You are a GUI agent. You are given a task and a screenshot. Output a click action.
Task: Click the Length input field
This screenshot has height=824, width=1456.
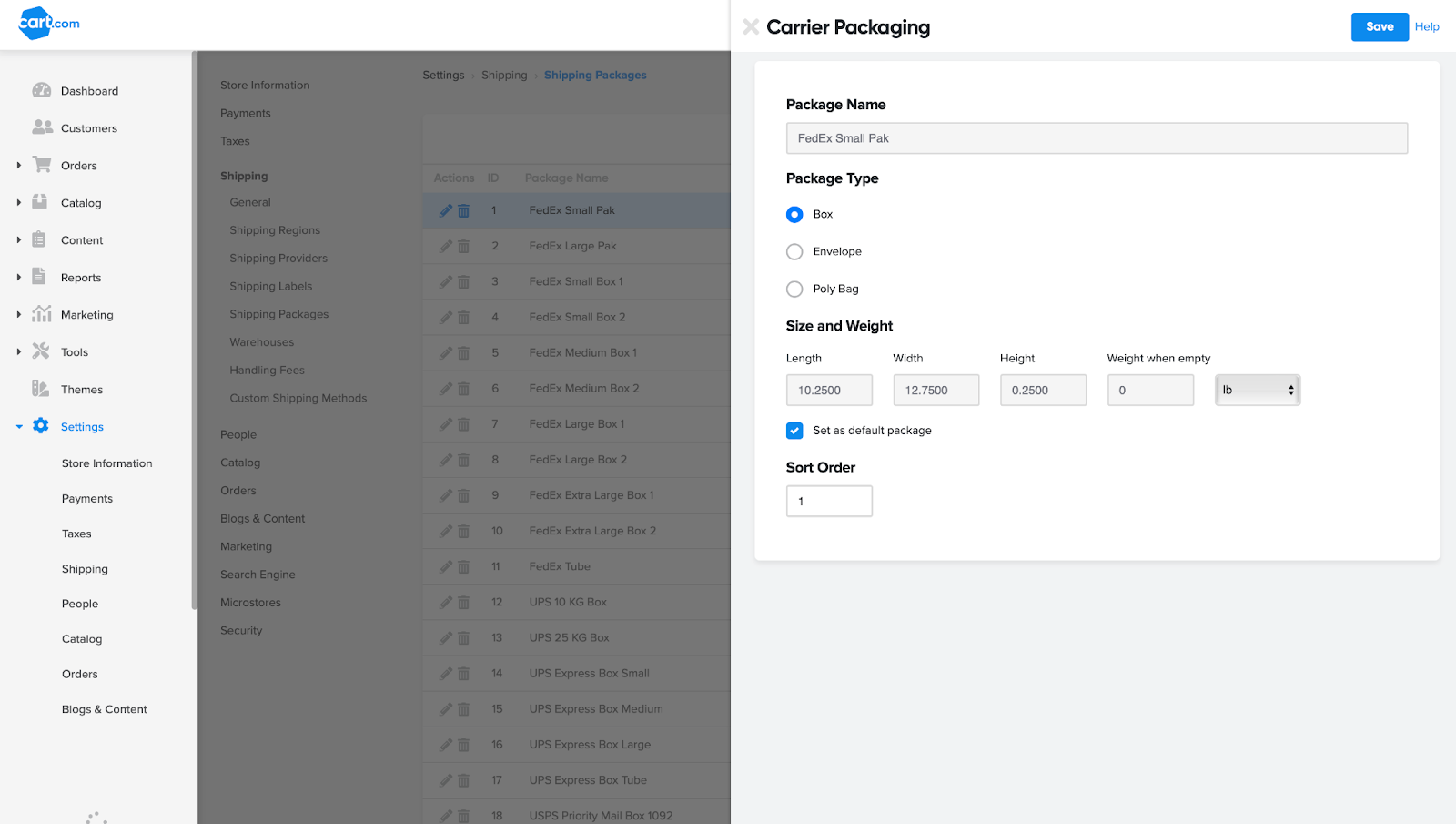click(x=829, y=390)
